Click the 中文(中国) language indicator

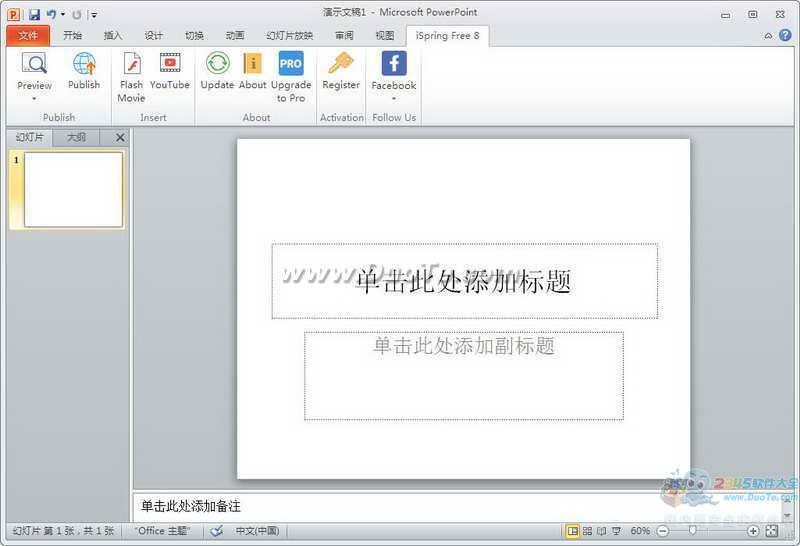click(257, 531)
